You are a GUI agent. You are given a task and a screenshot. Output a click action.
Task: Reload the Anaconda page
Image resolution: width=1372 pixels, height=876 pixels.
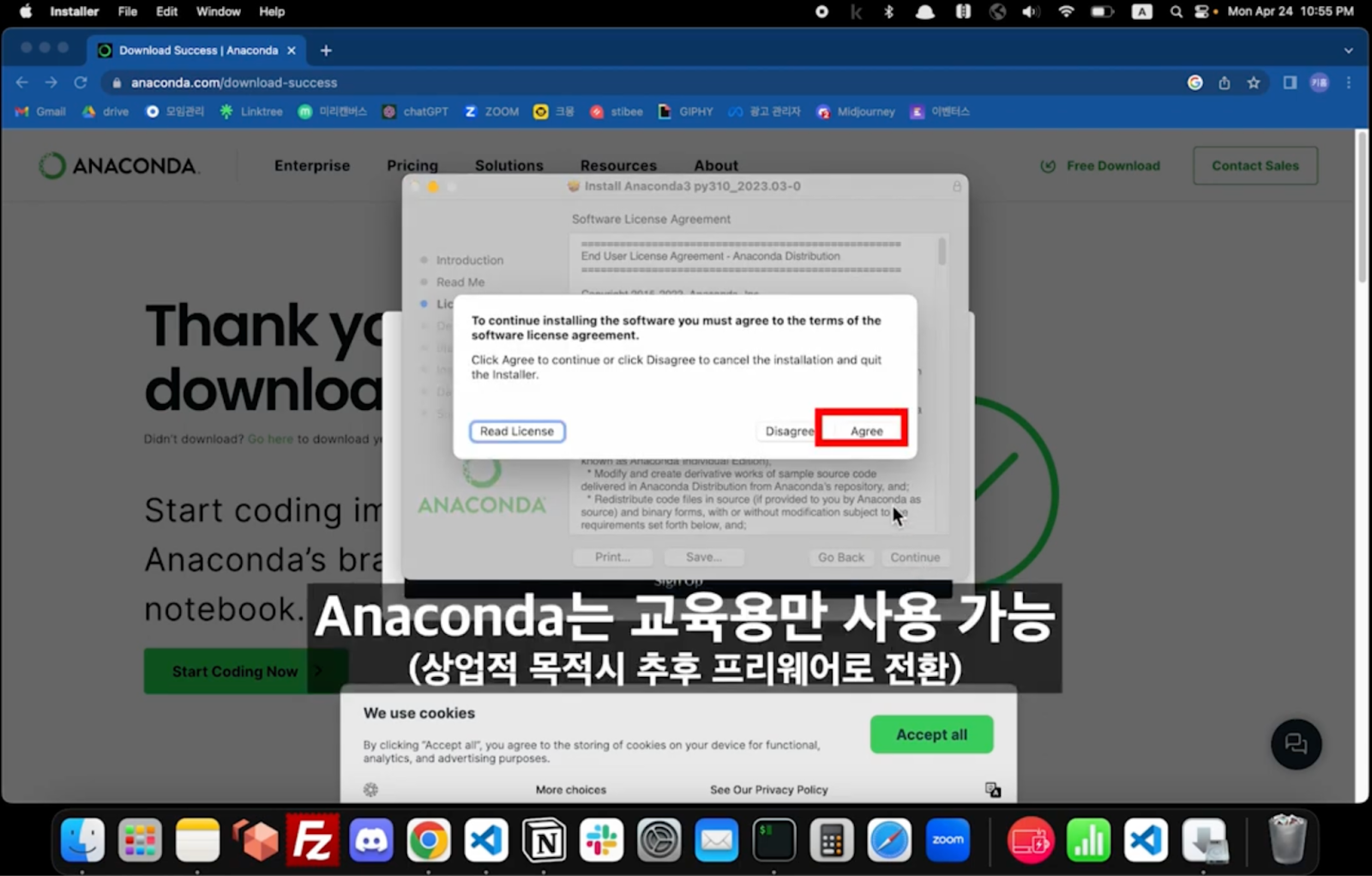click(x=81, y=82)
